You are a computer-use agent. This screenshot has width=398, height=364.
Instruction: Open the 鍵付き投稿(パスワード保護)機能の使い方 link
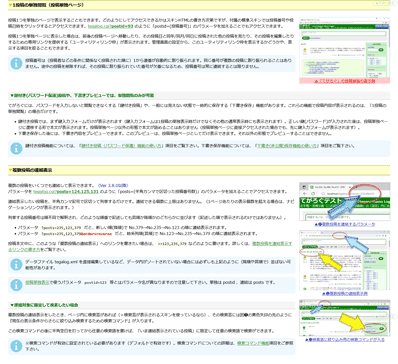tap(121, 146)
